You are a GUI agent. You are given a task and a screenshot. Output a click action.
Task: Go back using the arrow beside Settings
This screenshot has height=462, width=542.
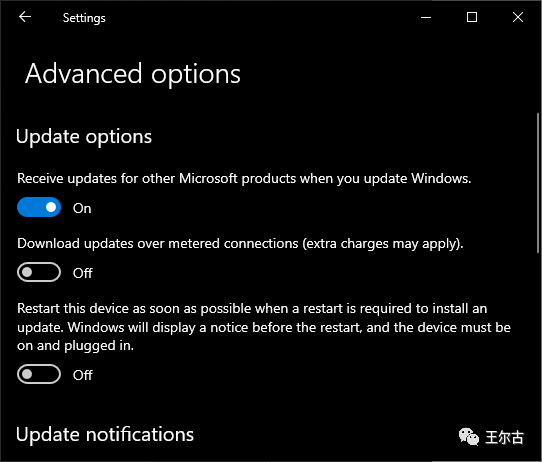tap(25, 17)
